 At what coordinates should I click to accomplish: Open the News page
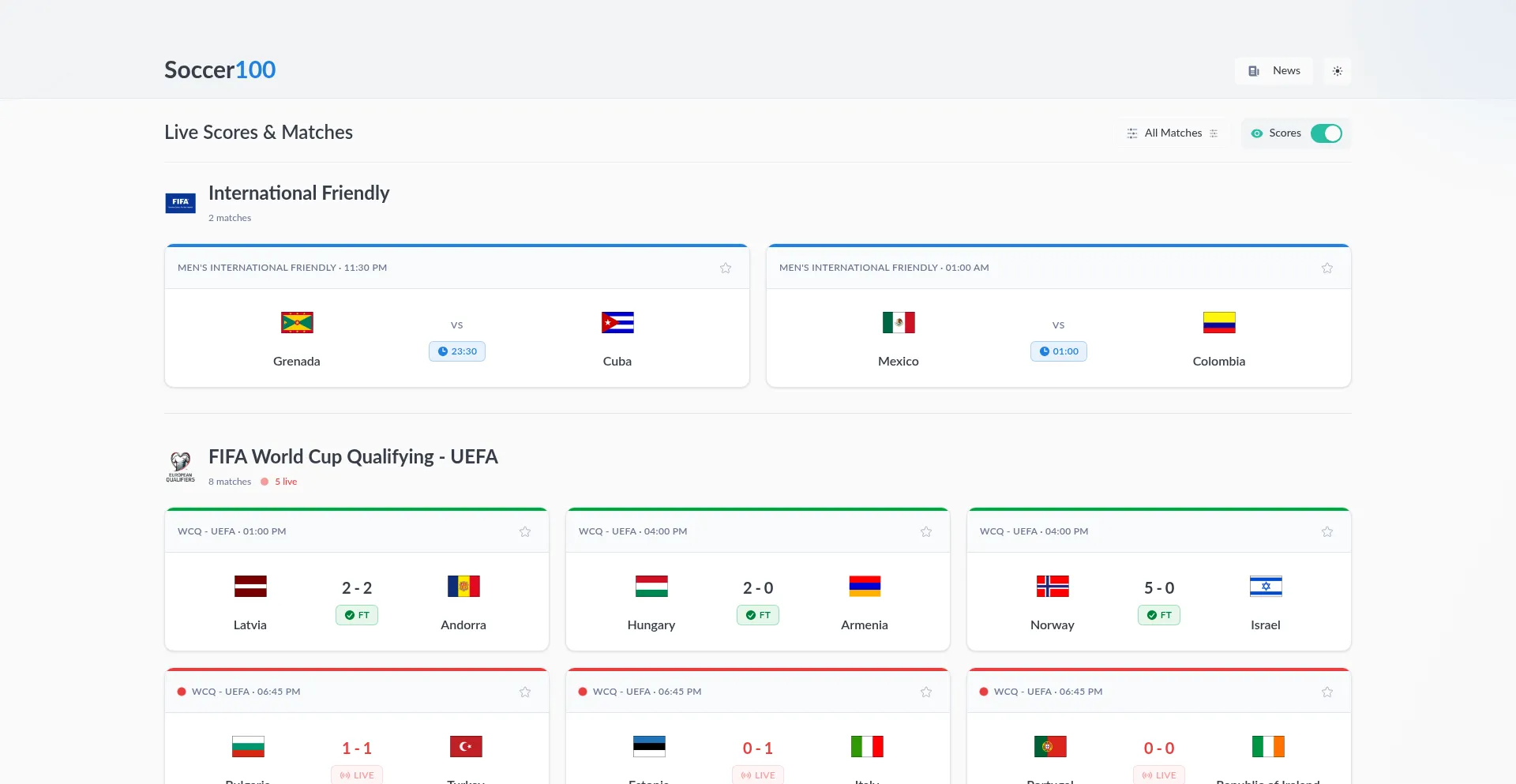[1274, 71]
